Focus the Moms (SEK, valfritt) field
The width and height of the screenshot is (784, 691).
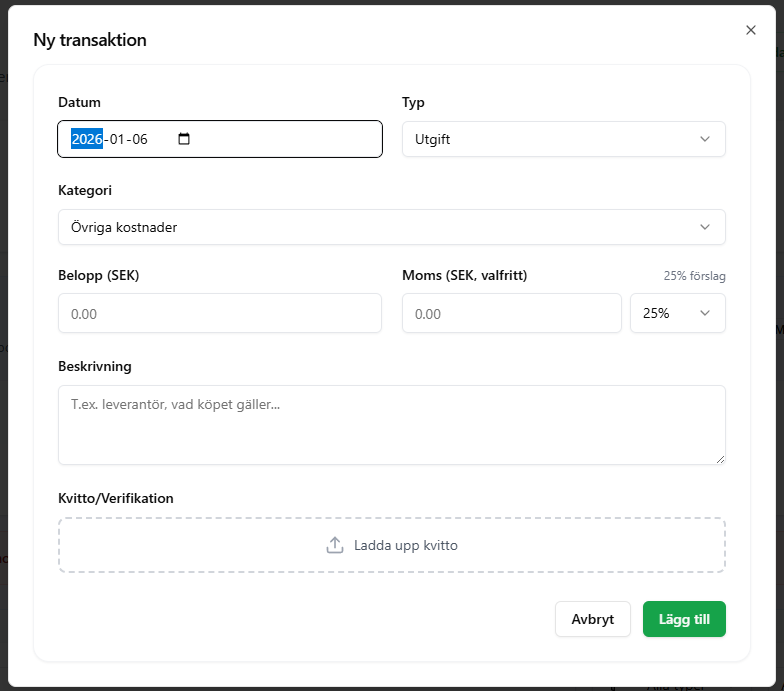point(511,313)
